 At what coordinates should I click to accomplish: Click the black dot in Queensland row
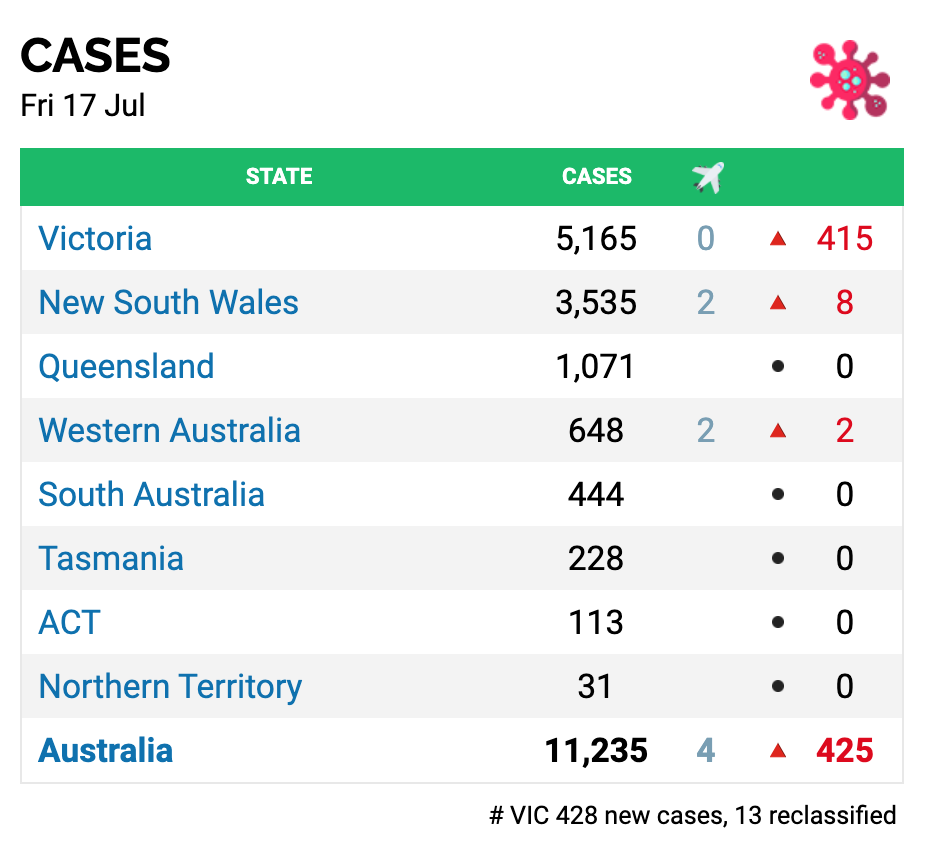[x=778, y=367]
